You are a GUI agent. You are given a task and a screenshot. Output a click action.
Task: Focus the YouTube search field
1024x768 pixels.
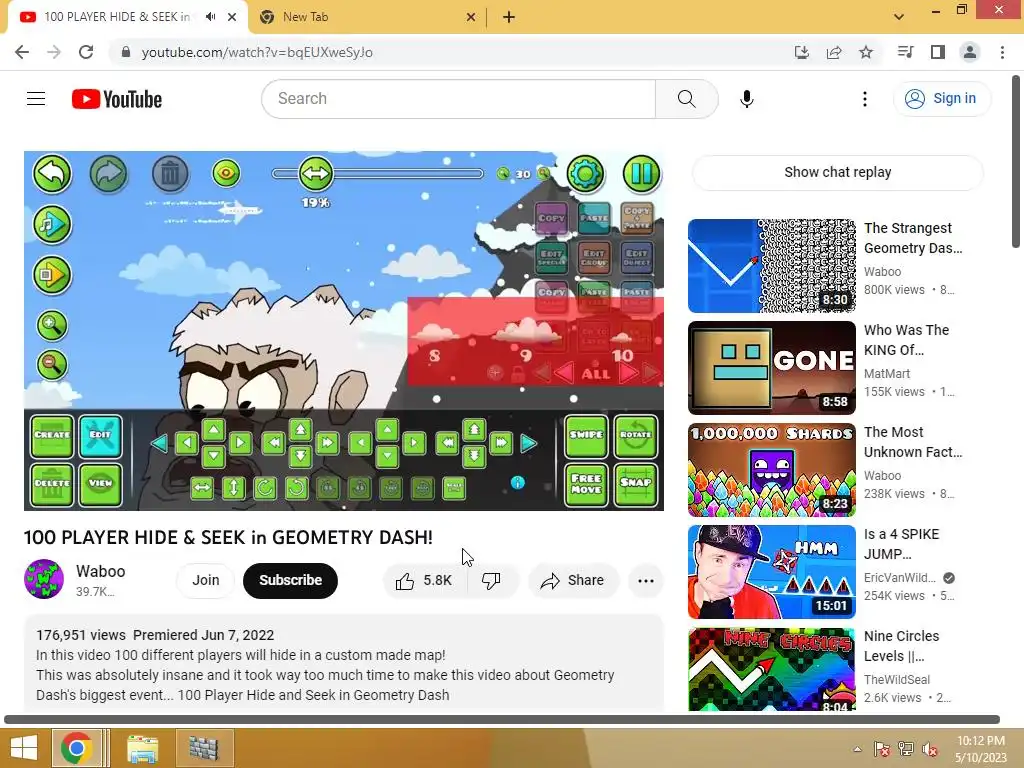tap(459, 99)
